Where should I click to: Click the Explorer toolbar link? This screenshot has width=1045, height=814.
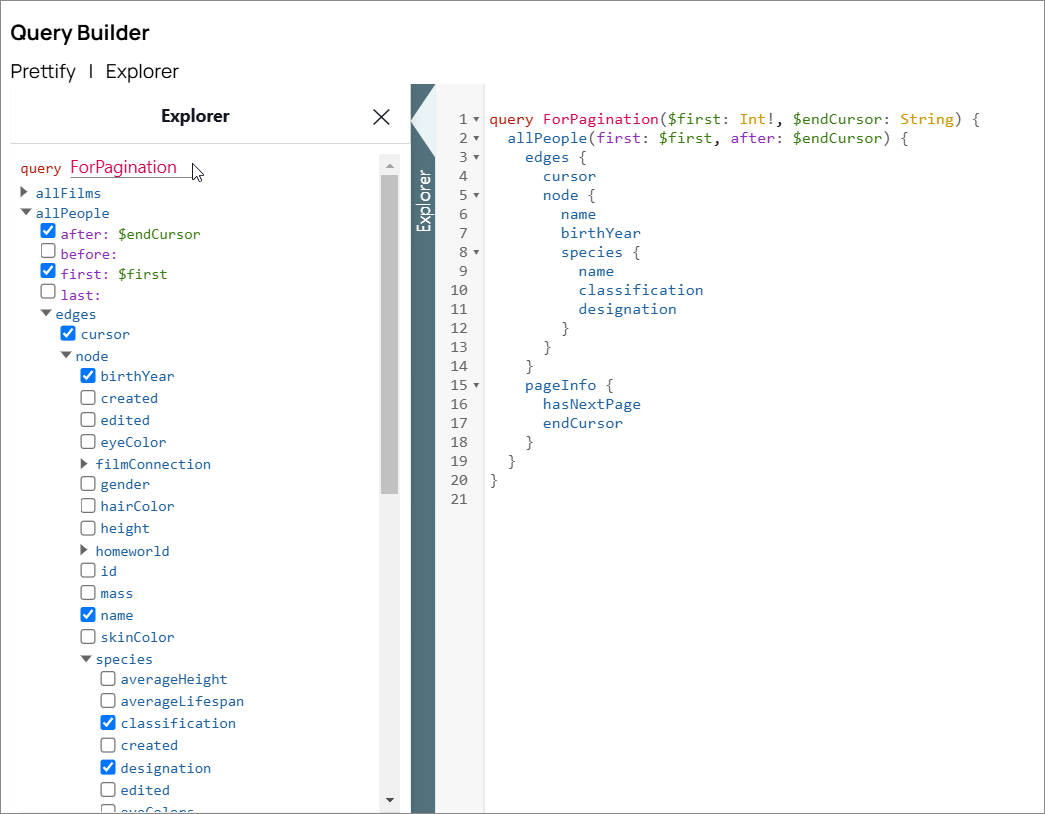142,72
